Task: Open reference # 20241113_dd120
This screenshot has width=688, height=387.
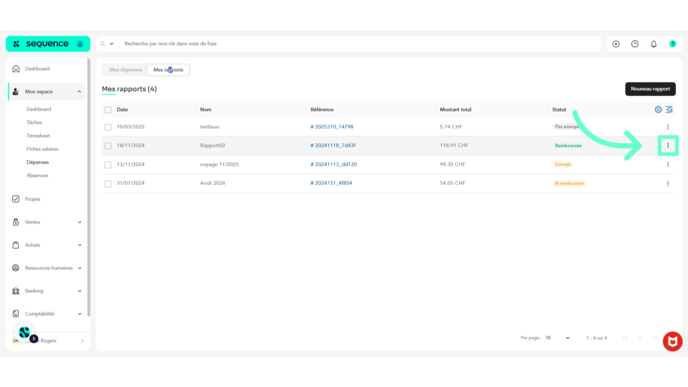Action: click(334, 164)
